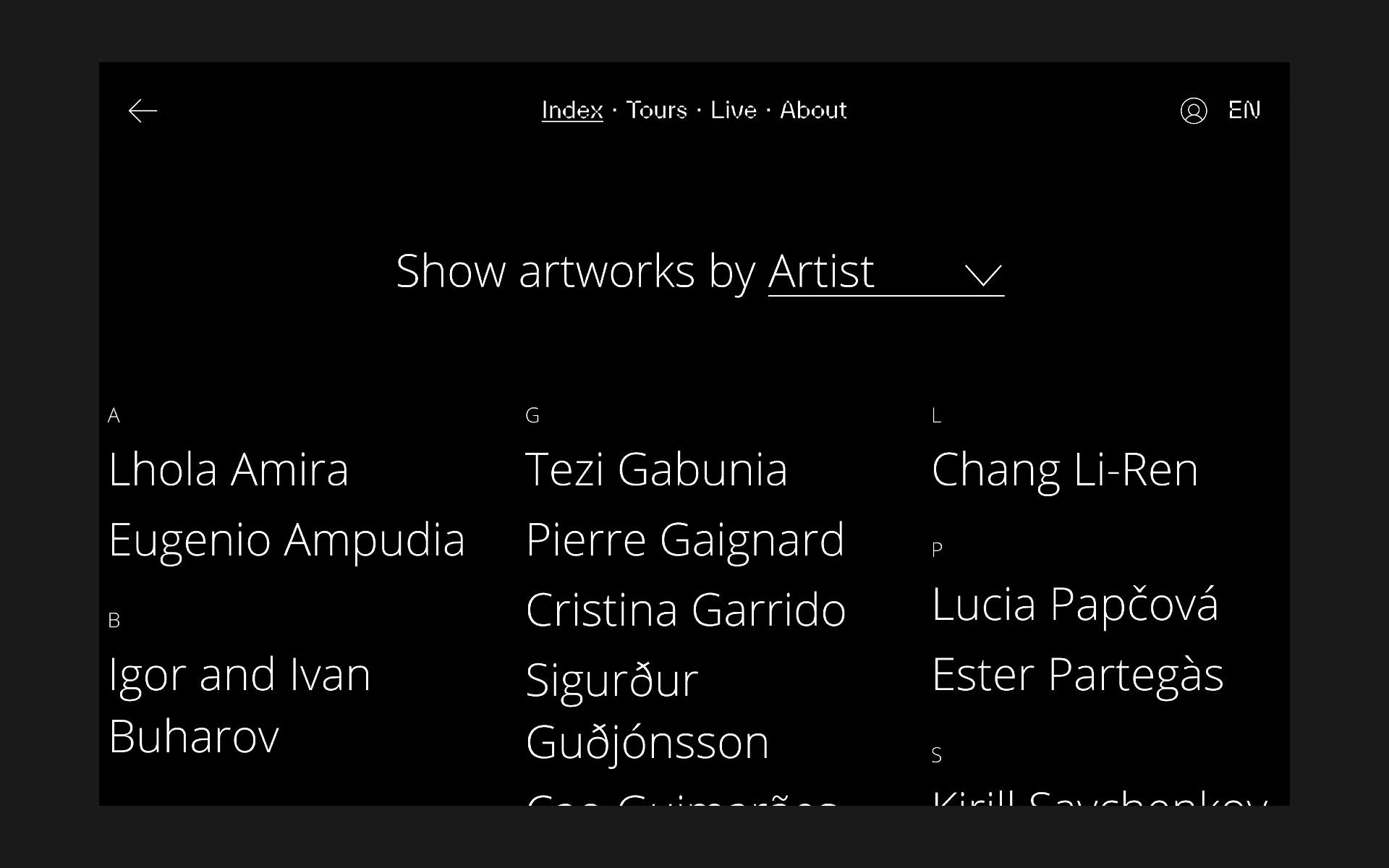Expand the dropdown chevron next to Artist

click(983, 276)
